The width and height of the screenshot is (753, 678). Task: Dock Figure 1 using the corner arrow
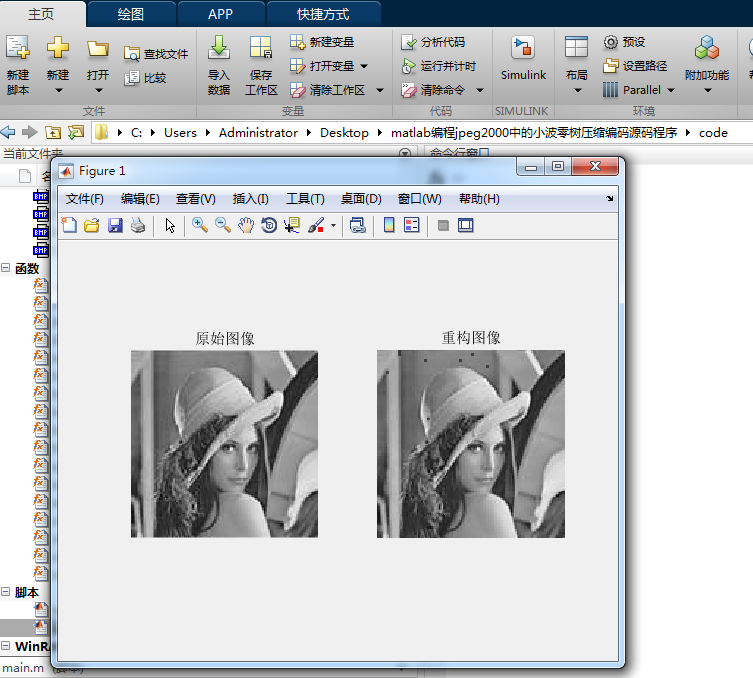609,198
